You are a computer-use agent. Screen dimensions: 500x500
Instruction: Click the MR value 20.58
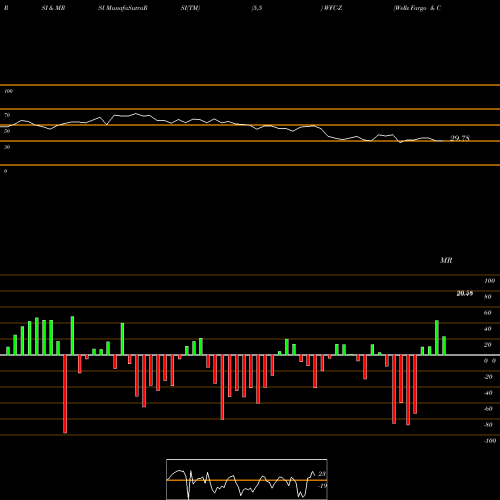[x=465, y=293]
